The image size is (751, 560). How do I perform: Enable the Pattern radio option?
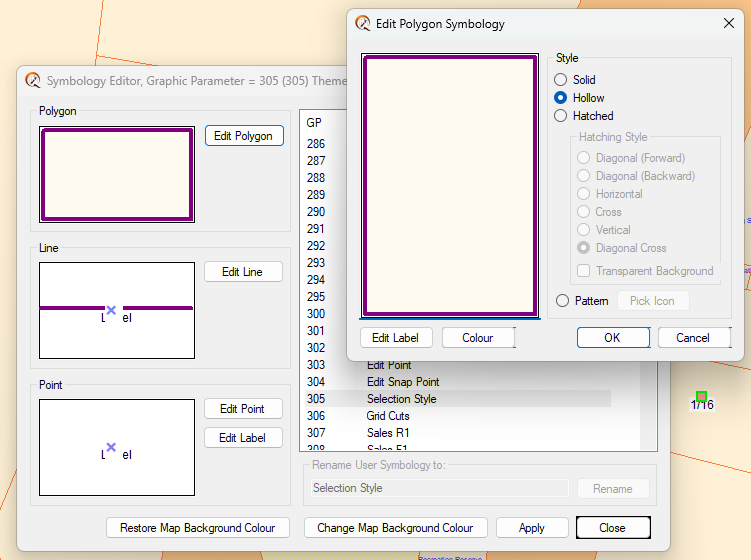tap(563, 301)
